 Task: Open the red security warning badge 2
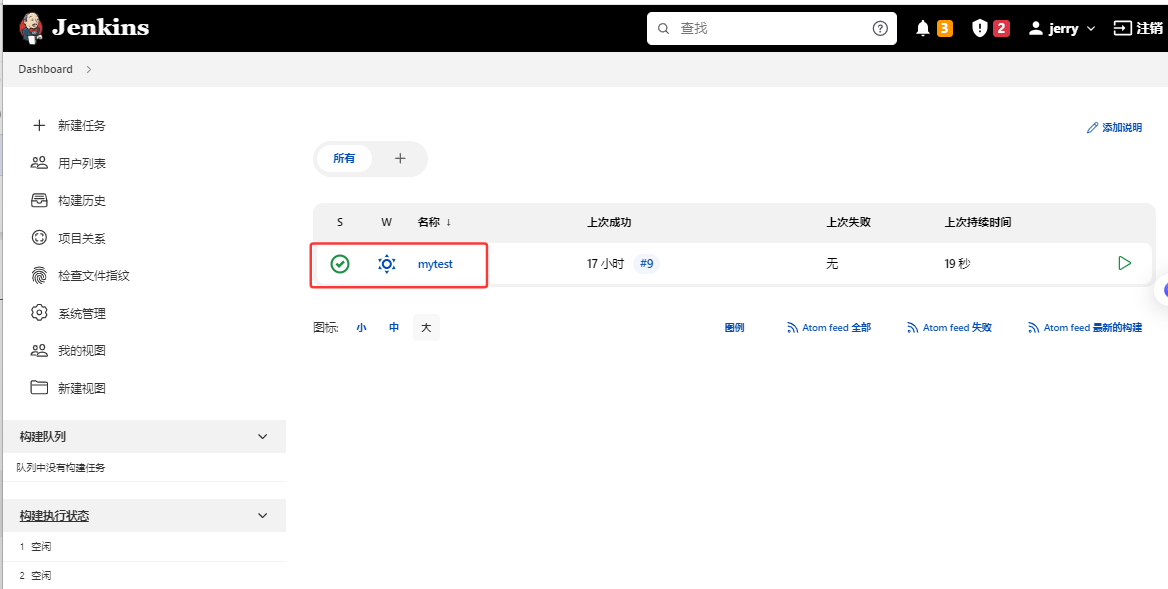pos(1001,28)
